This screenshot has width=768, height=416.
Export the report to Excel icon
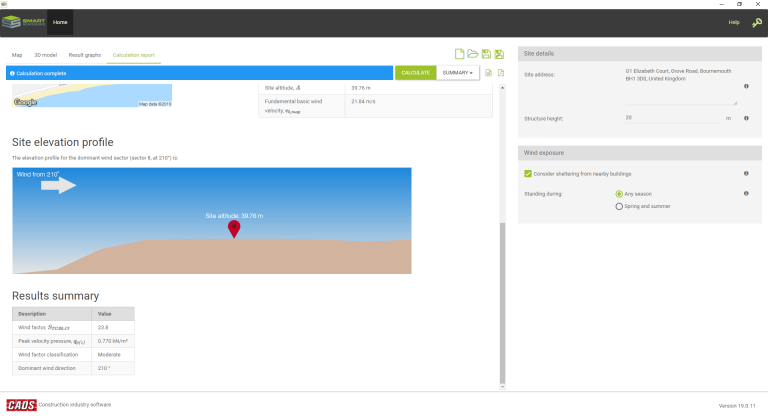[489, 73]
